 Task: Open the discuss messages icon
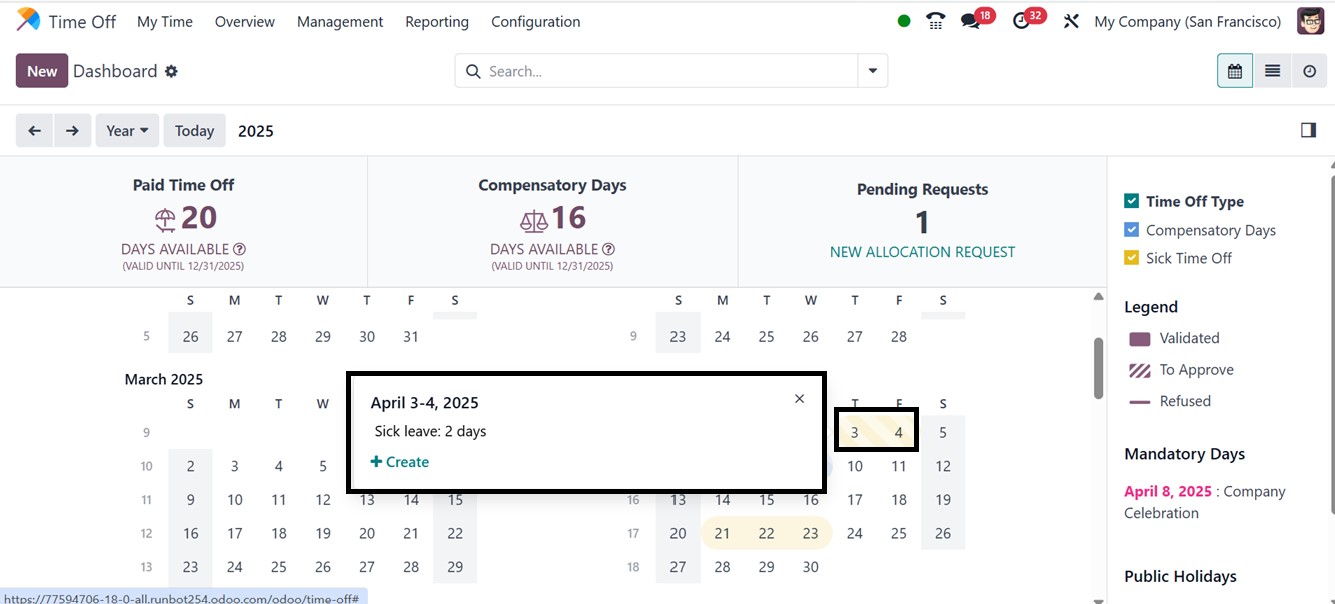tap(970, 21)
